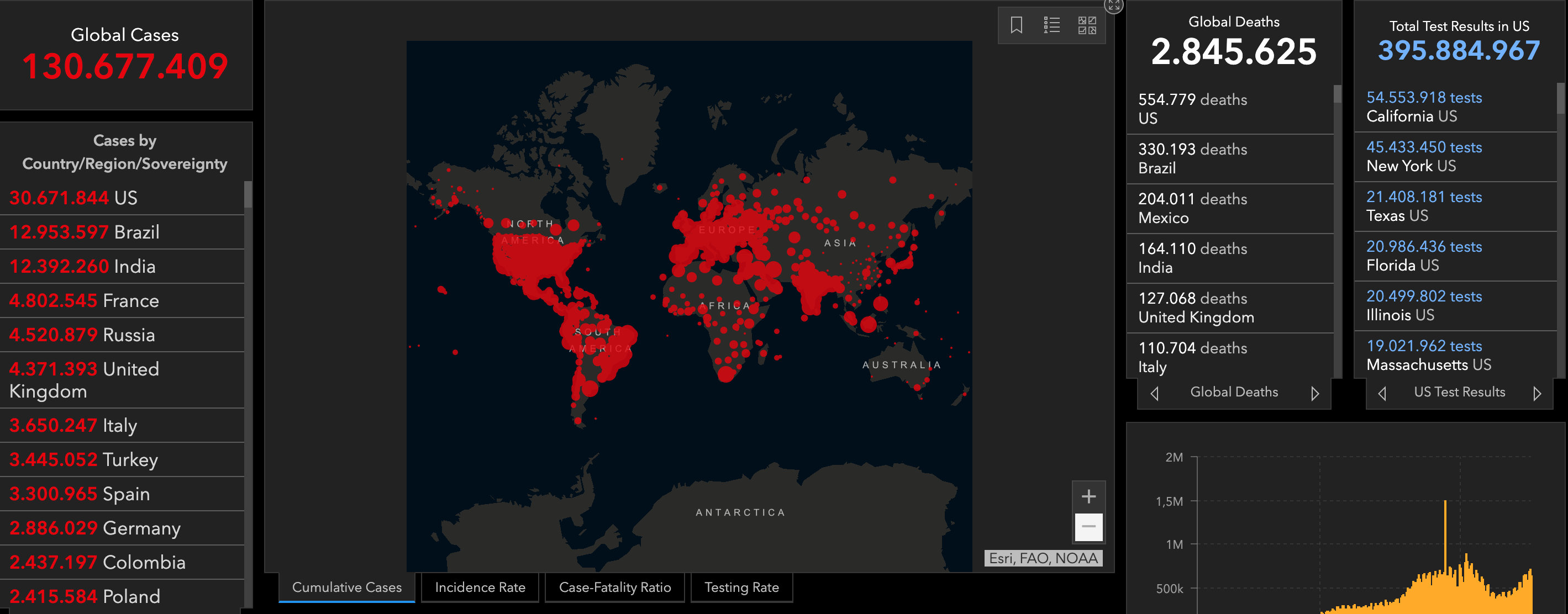Select the Cumulative Cases tab
Image resolution: width=1568 pixels, height=614 pixels.
click(x=347, y=587)
